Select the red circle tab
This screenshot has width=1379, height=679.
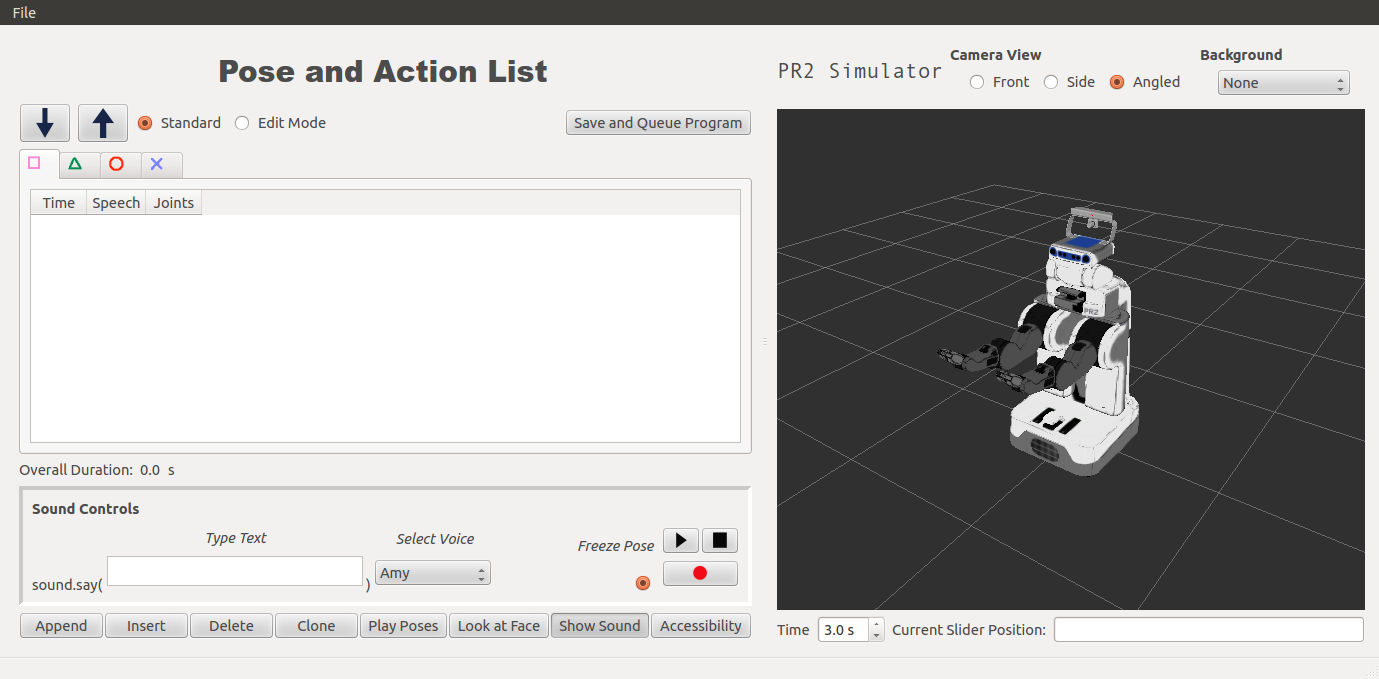point(117,164)
